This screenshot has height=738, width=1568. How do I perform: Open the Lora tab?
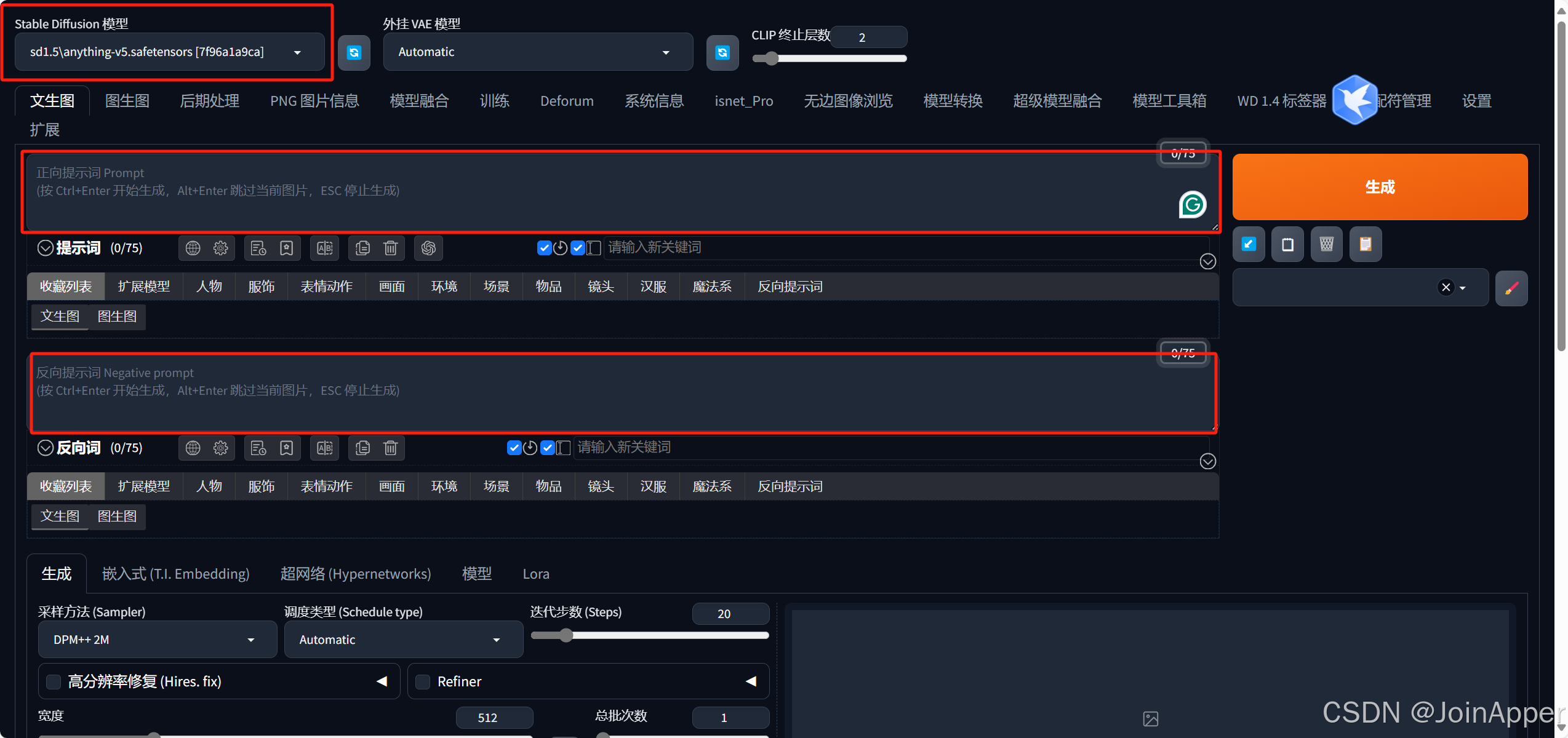click(x=535, y=574)
